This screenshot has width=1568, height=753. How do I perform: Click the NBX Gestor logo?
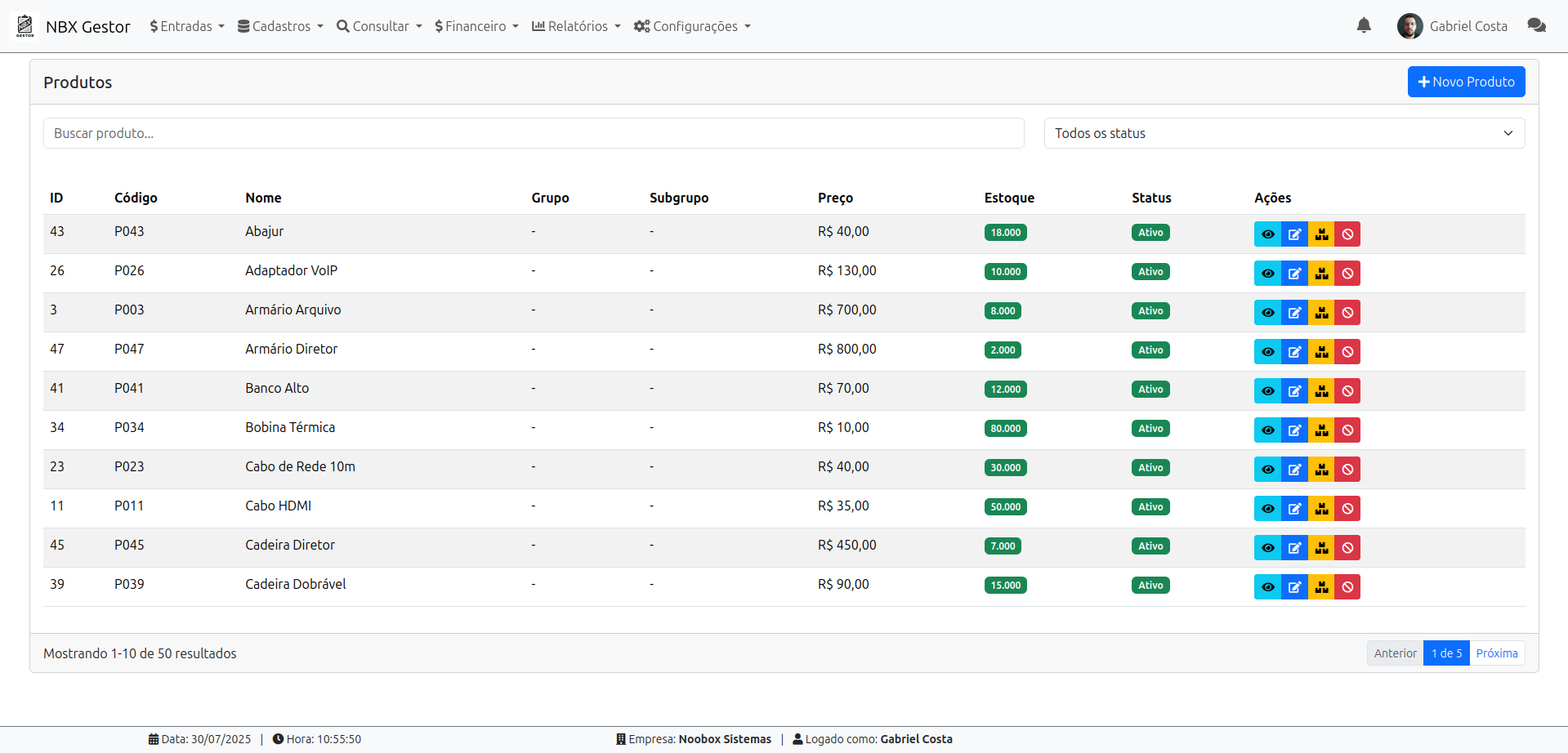25,26
